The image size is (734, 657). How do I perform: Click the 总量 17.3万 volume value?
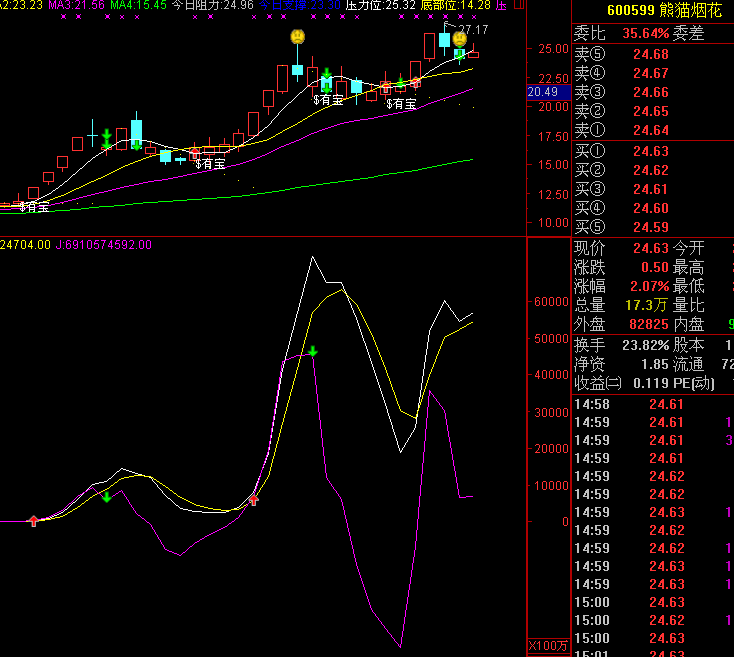(646, 305)
